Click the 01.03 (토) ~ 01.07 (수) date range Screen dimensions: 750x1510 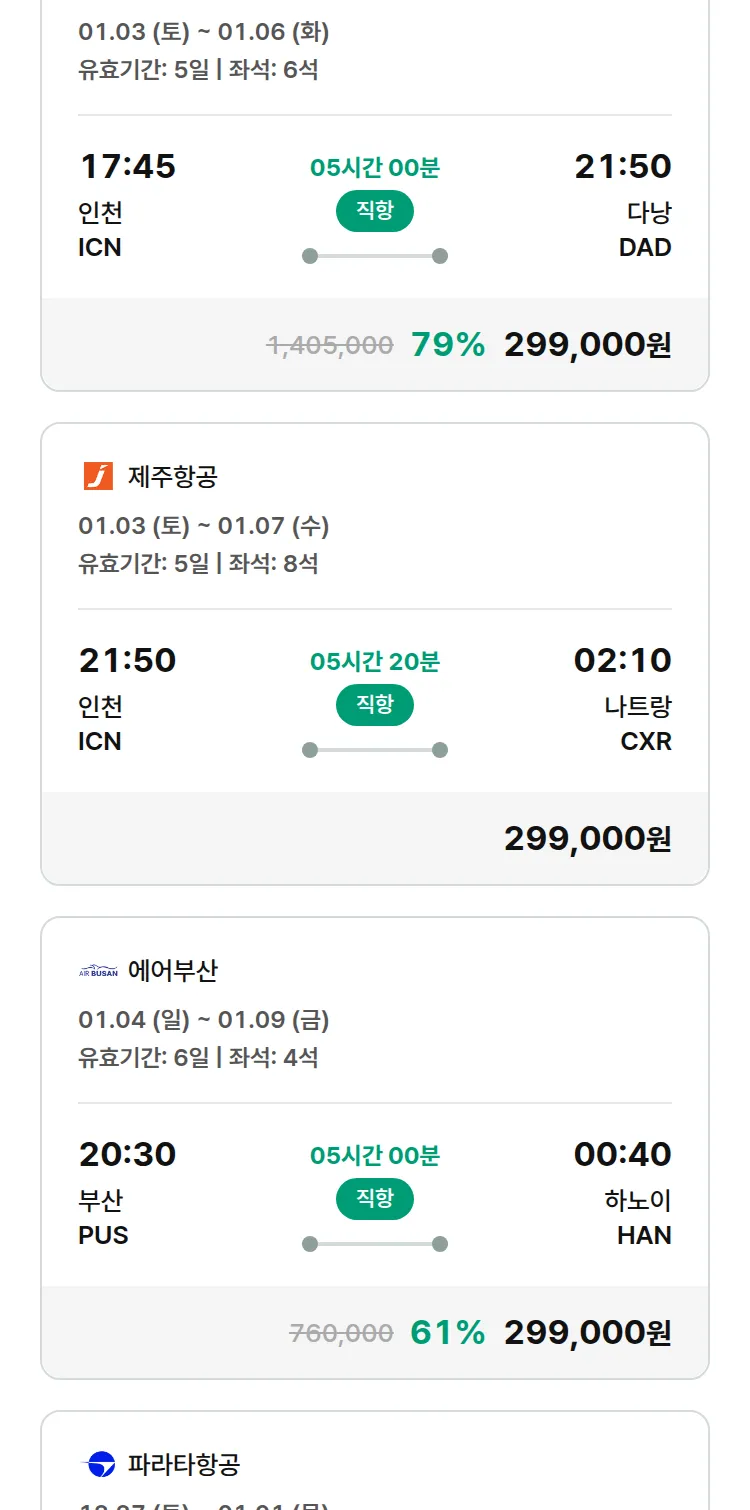click(x=204, y=526)
